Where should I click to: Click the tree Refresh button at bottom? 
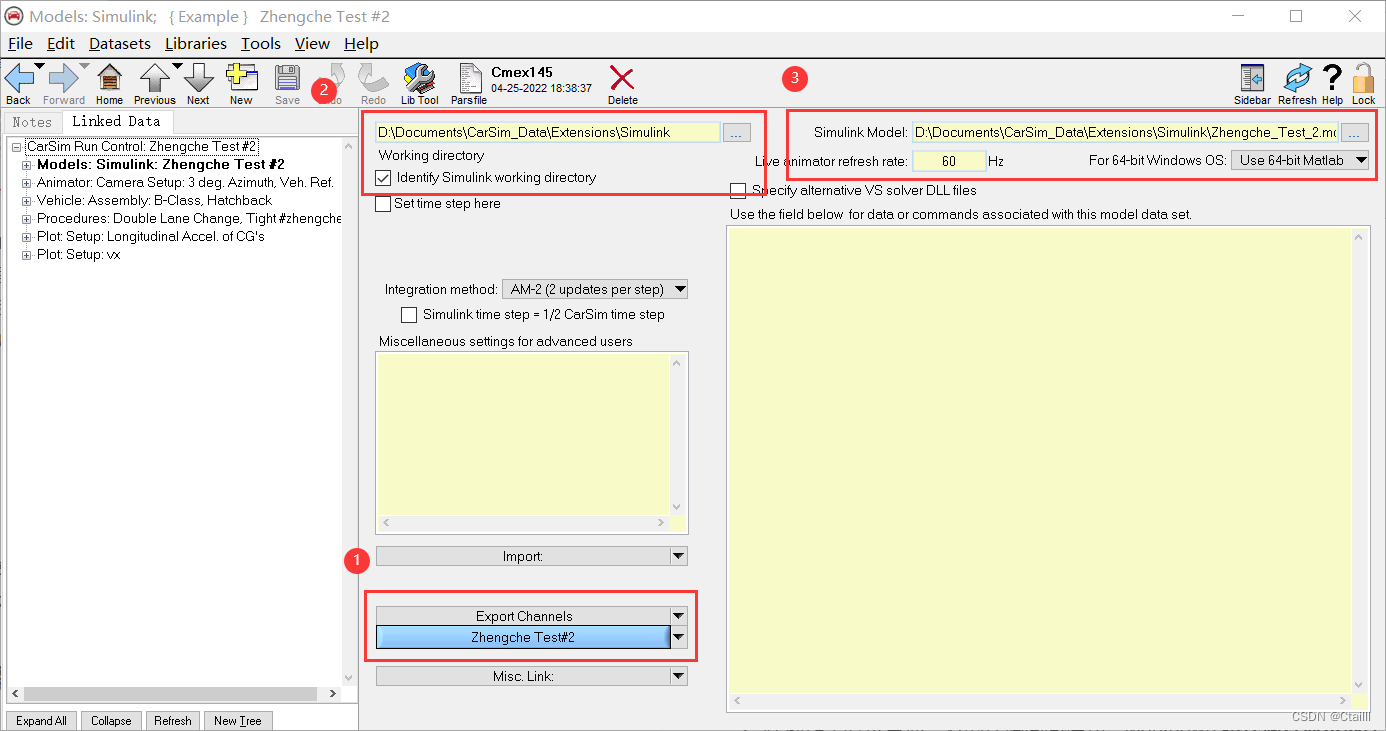172,720
